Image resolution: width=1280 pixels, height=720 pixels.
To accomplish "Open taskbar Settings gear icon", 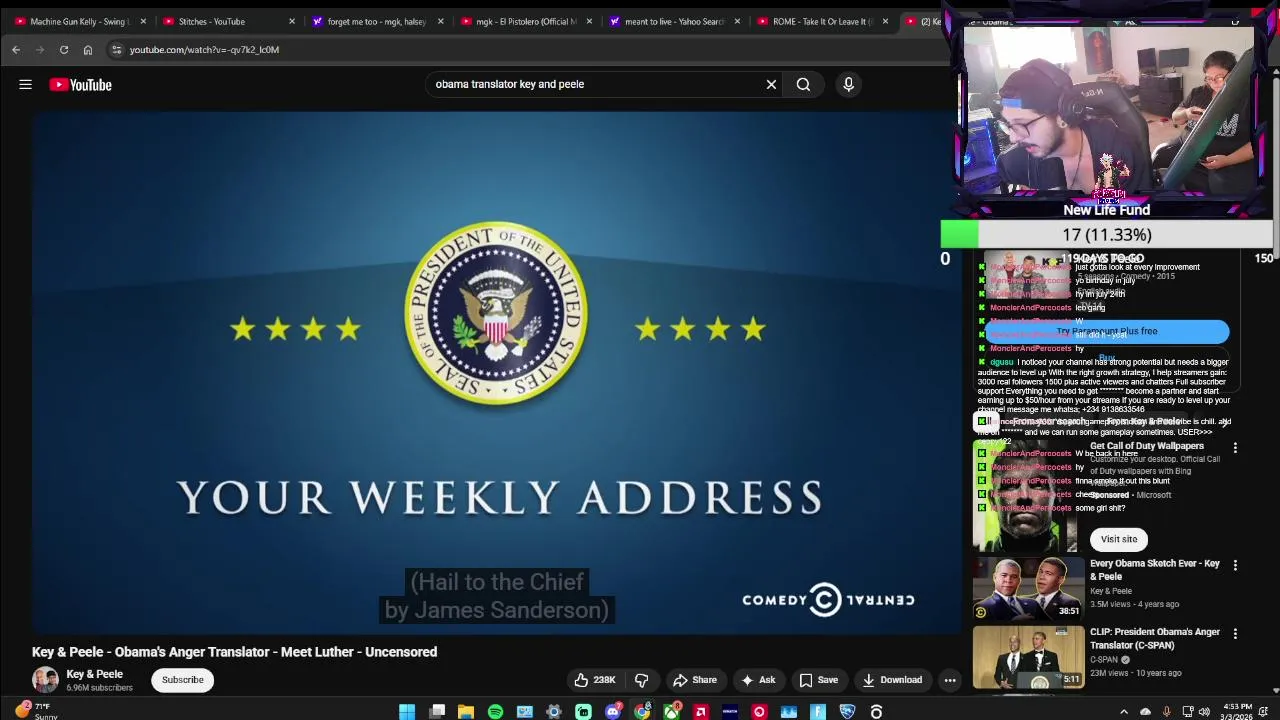I will 554,712.
